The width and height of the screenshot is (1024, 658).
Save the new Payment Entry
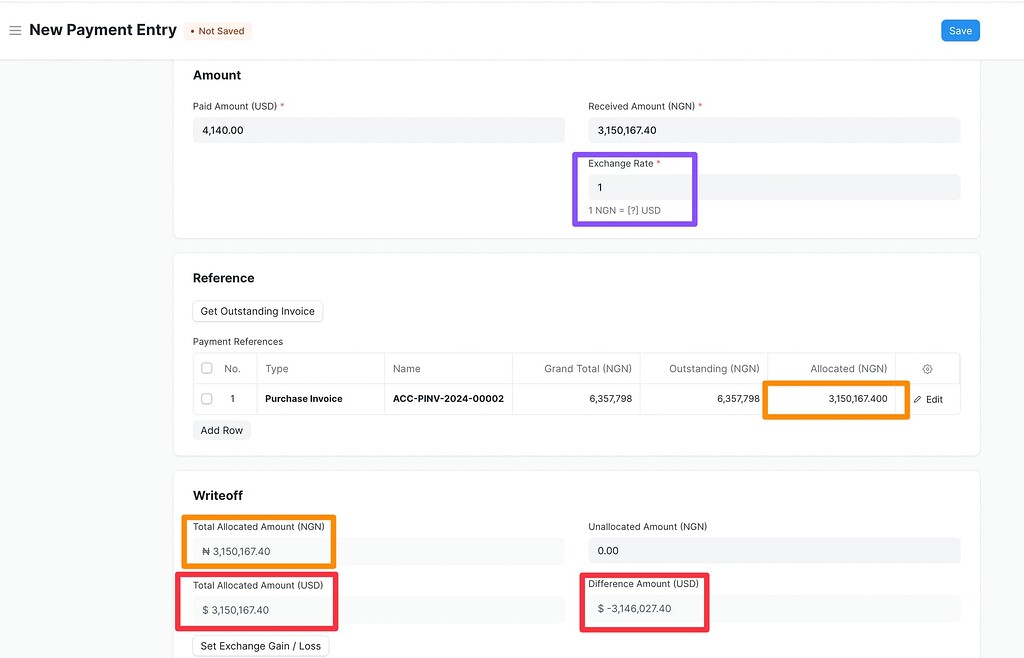click(959, 30)
